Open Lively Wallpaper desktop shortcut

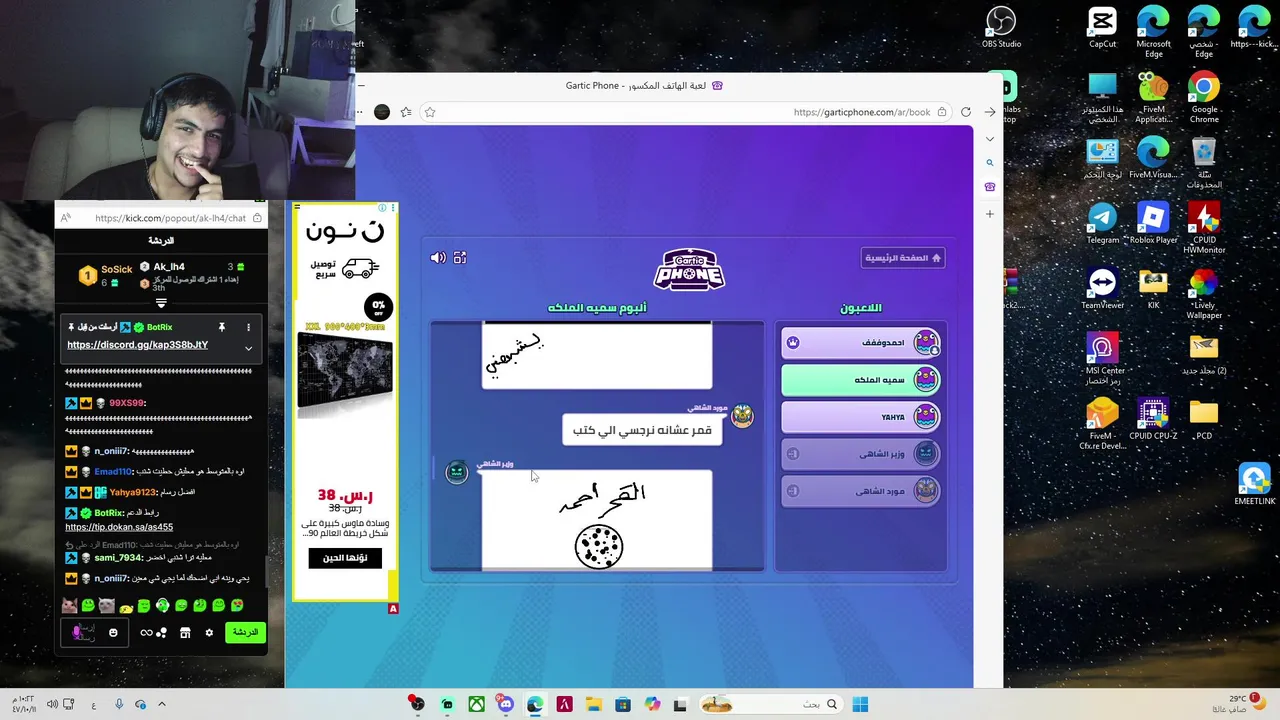1204,293
